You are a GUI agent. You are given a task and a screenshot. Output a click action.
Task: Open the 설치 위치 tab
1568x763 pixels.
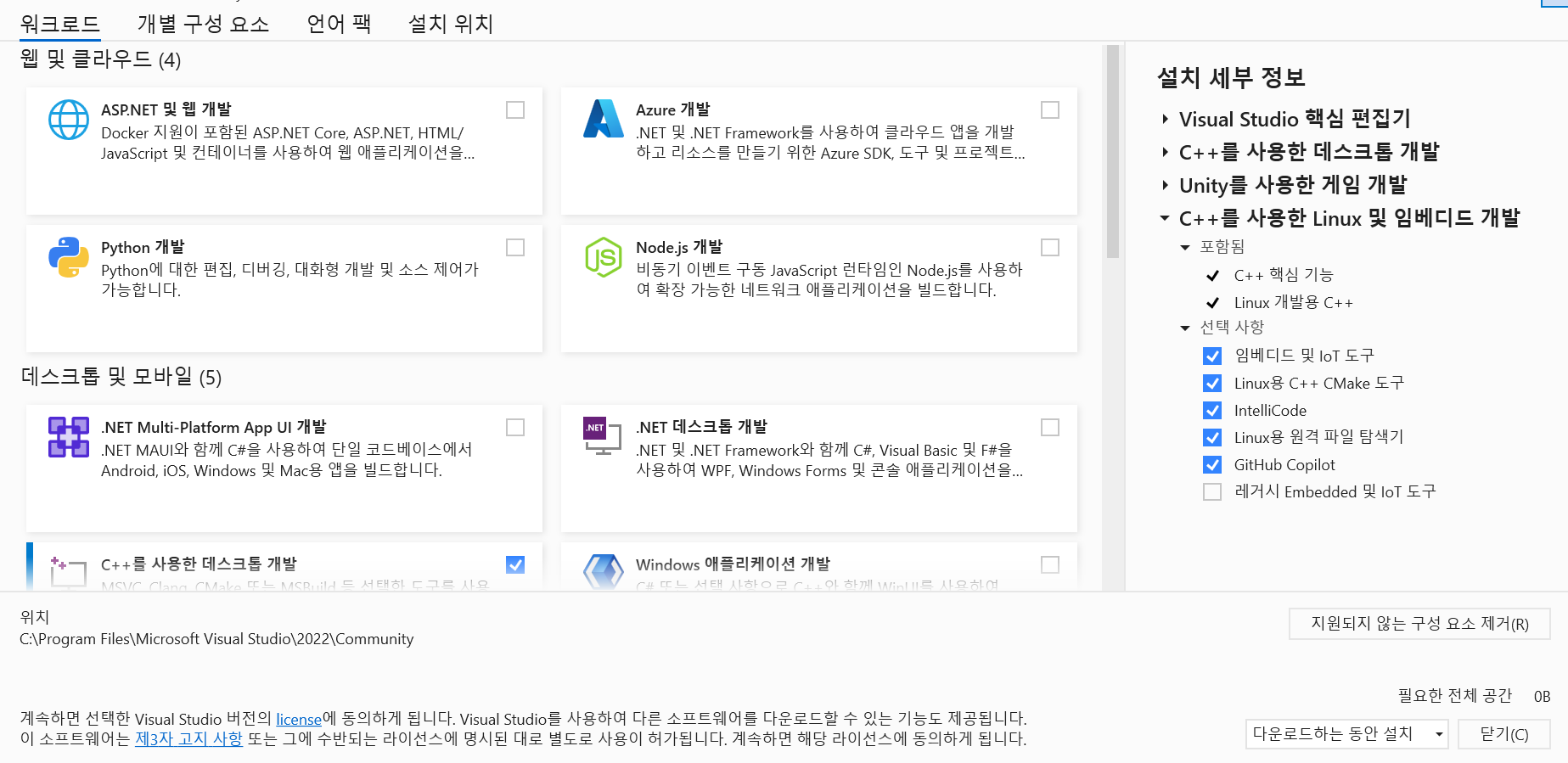451,24
